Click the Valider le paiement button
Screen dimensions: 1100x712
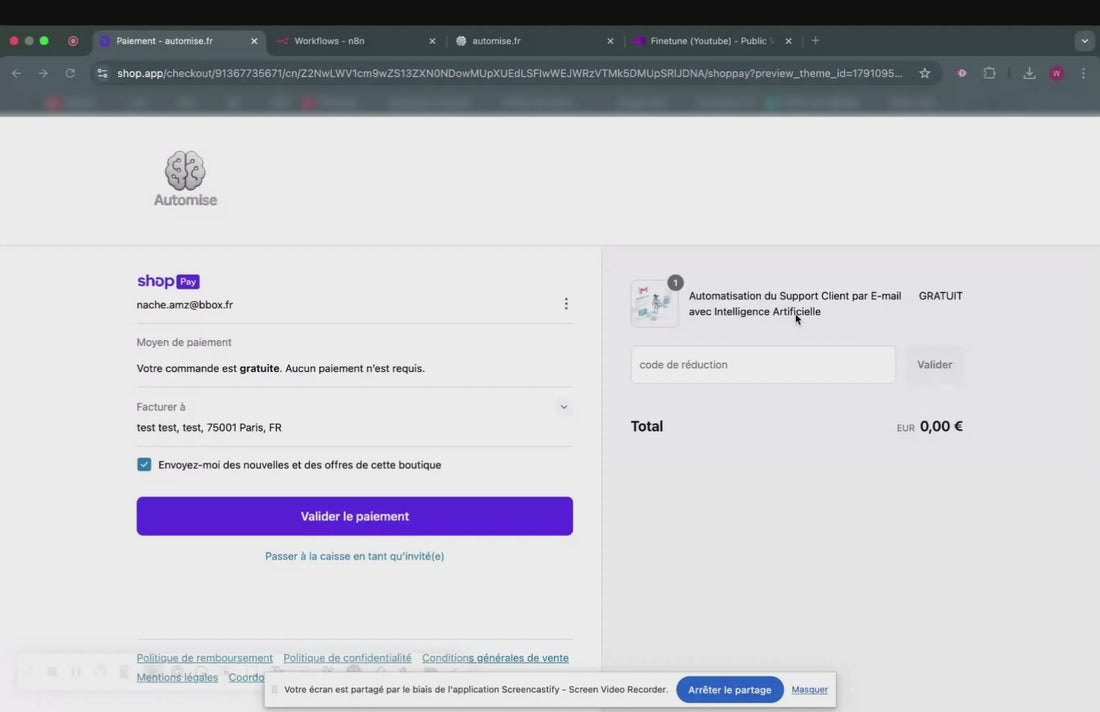pyautogui.click(x=354, y=516)
